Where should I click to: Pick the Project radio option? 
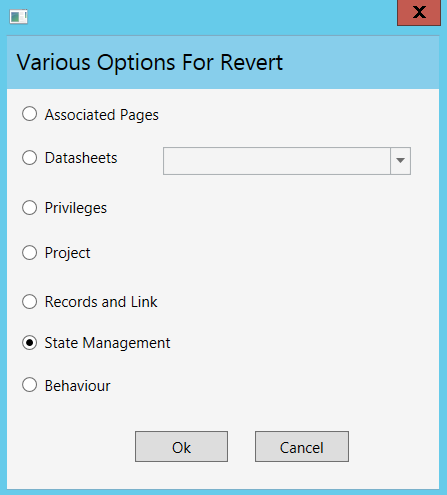[x=30, y=252]
